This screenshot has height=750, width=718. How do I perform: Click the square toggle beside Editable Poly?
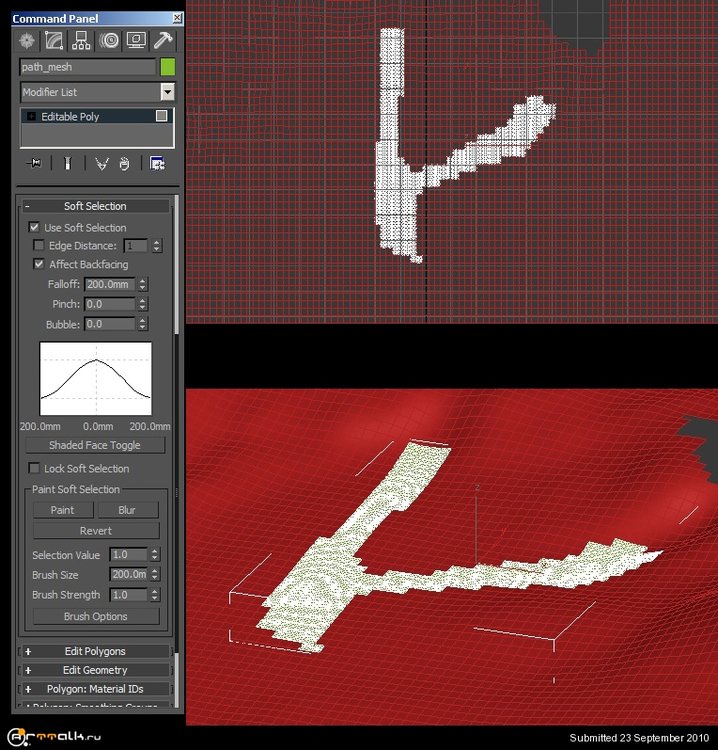coord(162,116)
